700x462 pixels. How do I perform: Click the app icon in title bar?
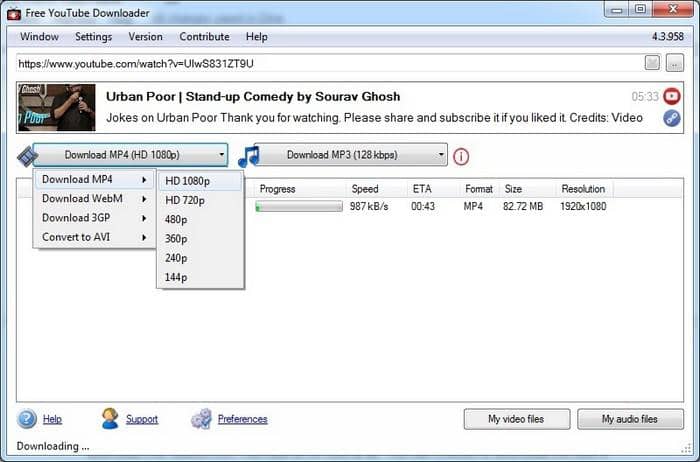click(14, 13)
